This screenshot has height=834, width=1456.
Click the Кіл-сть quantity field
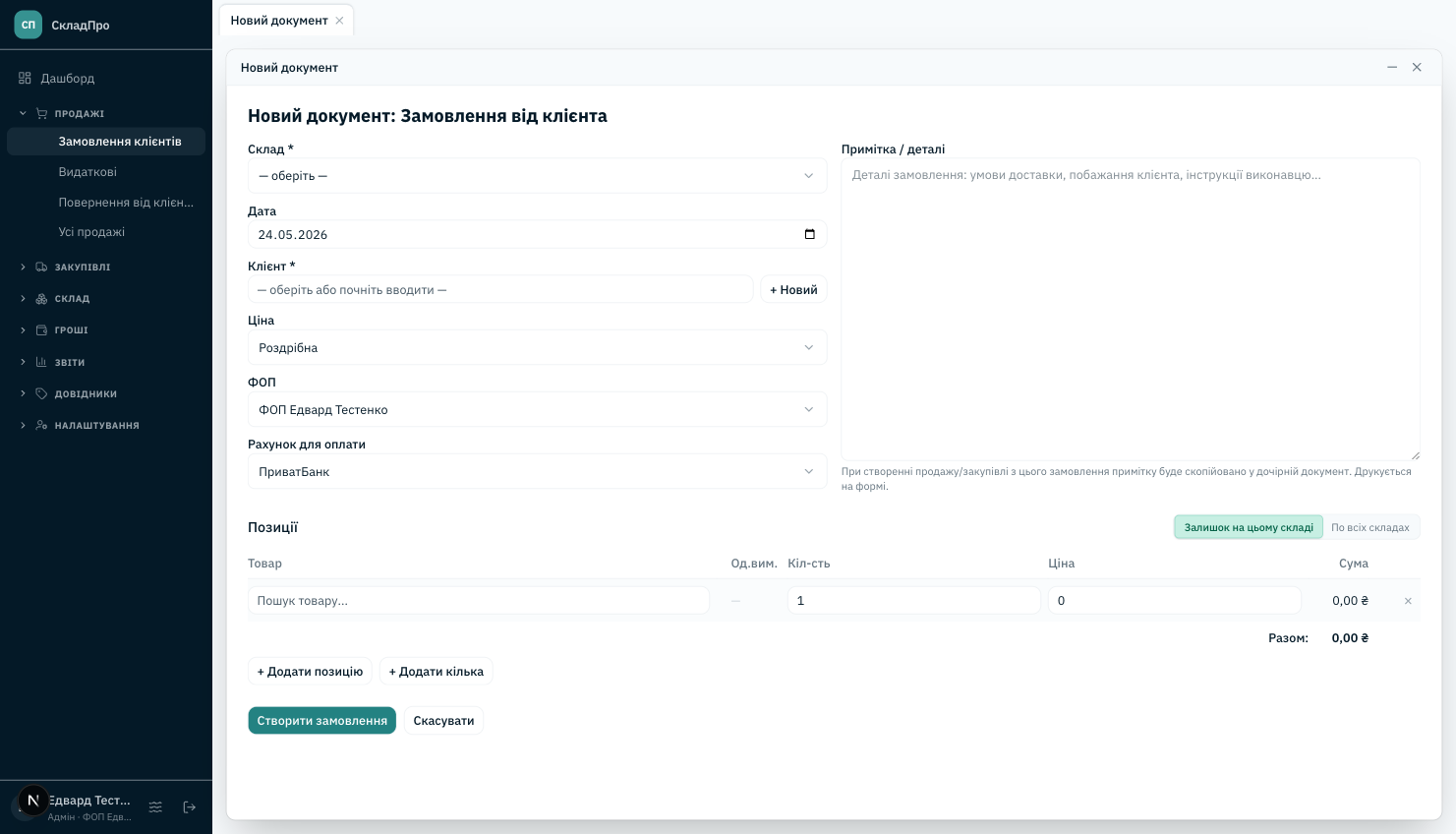[913, 601]
